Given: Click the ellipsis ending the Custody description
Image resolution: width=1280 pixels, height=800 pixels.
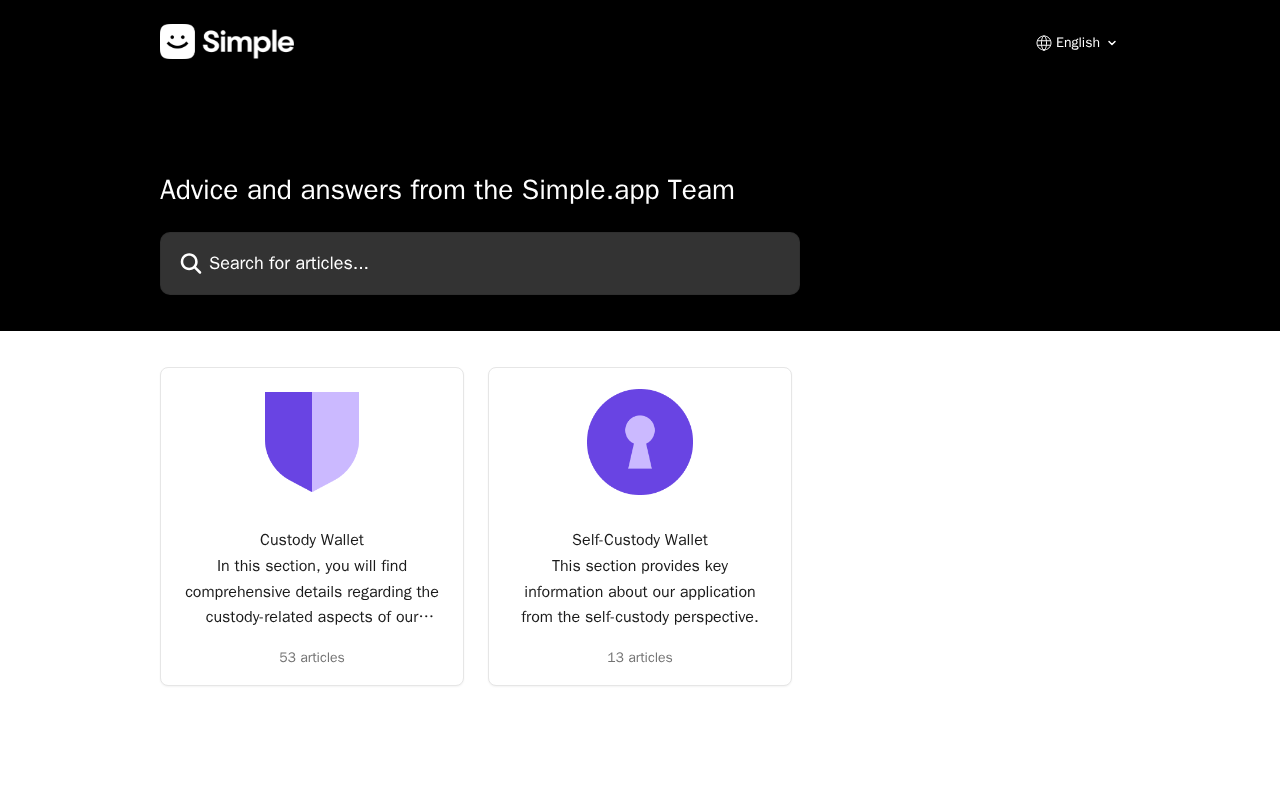Looking at the screenshot, I should pos(428,617).
